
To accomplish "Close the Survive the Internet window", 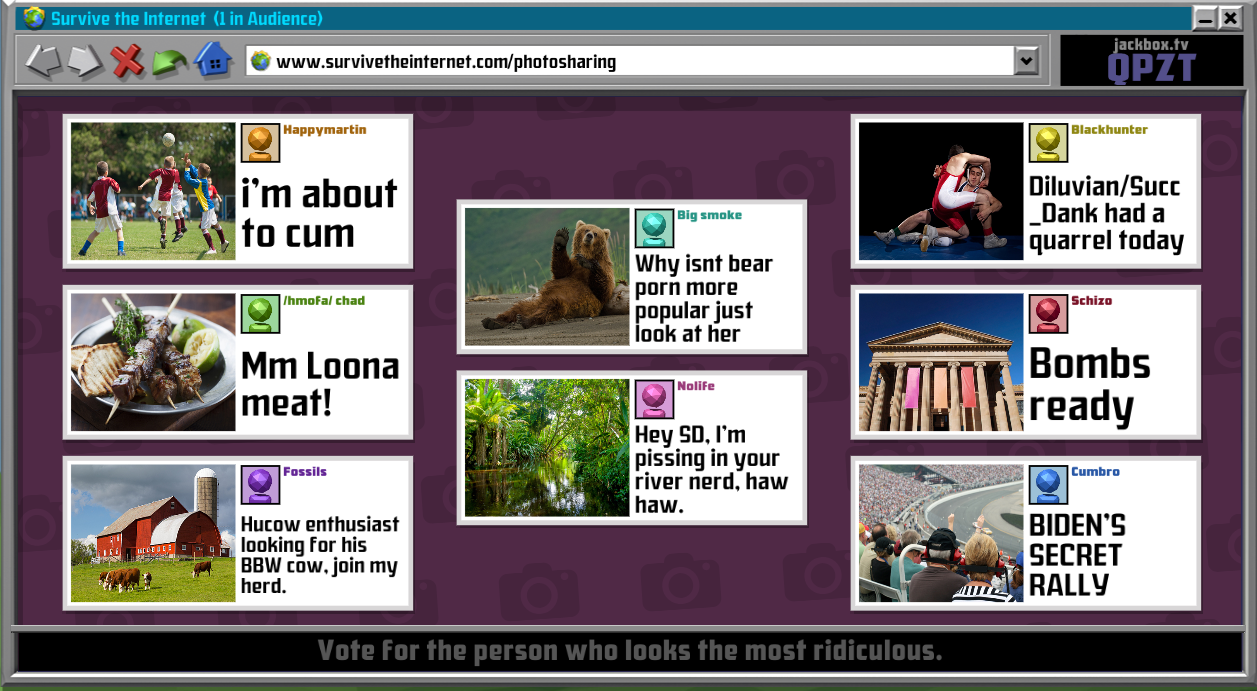I will pos(1230,18).
